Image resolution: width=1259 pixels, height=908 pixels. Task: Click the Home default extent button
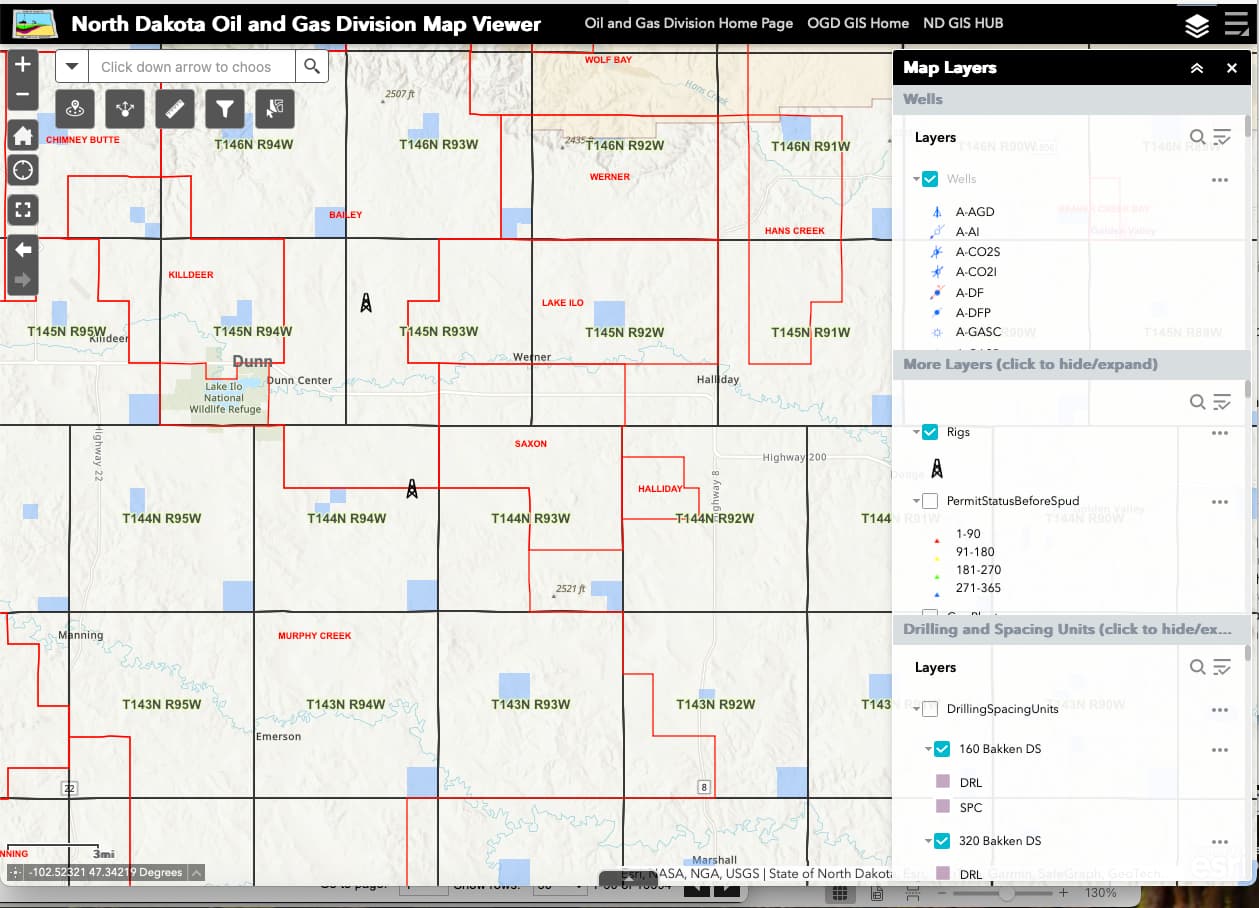coord(23,136)
